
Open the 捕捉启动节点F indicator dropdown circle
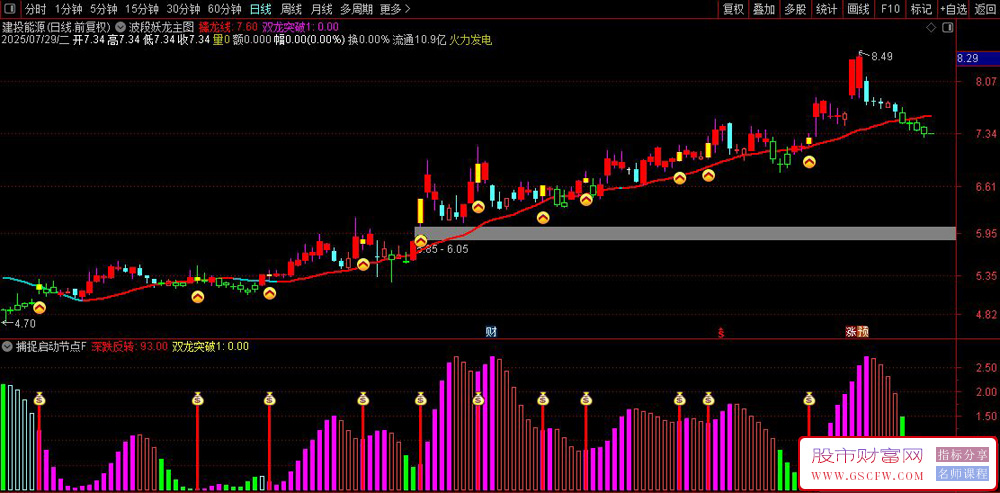coord(7,347)
